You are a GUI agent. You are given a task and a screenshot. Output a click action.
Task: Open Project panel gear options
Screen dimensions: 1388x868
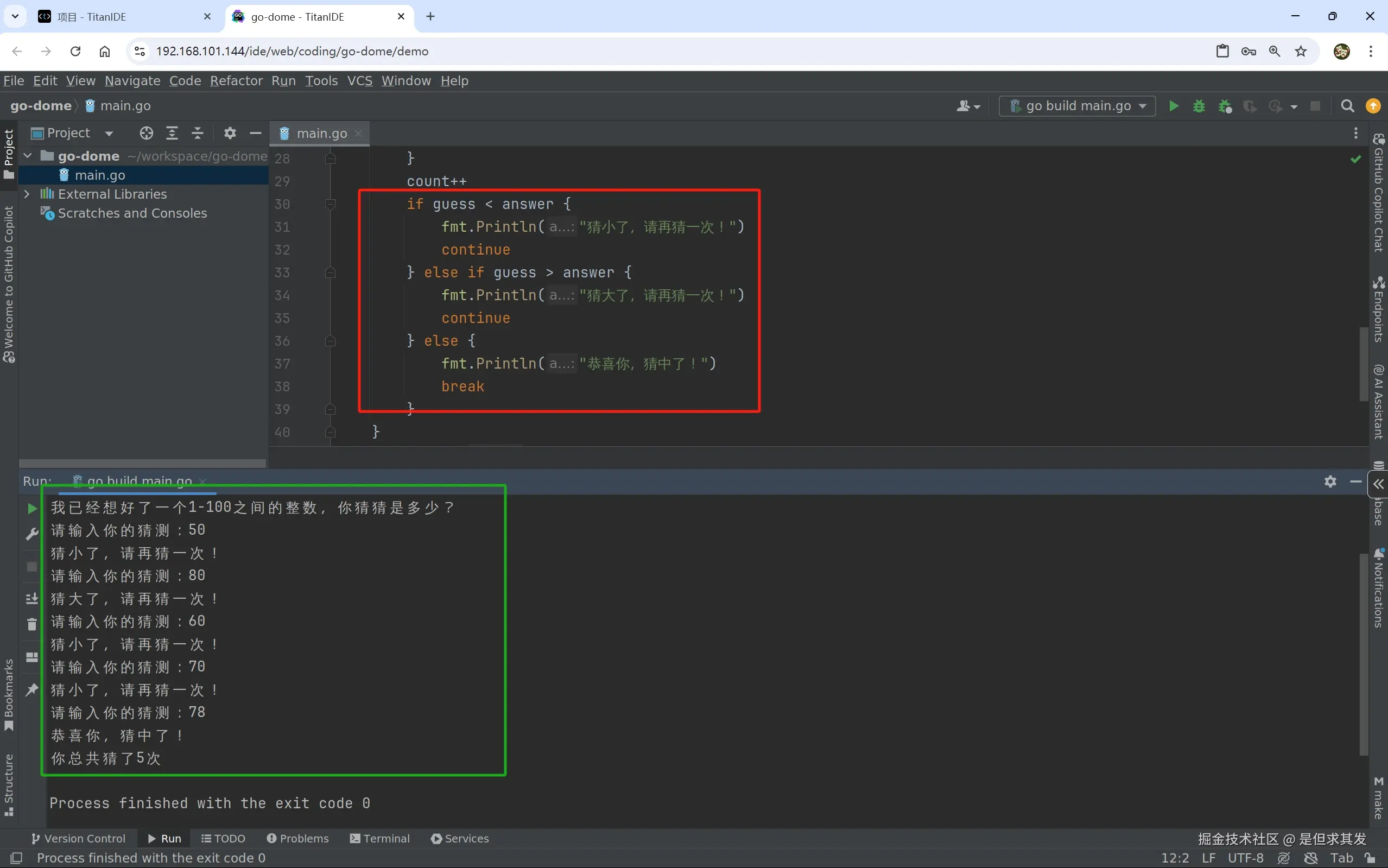click(x=230, y=133)
